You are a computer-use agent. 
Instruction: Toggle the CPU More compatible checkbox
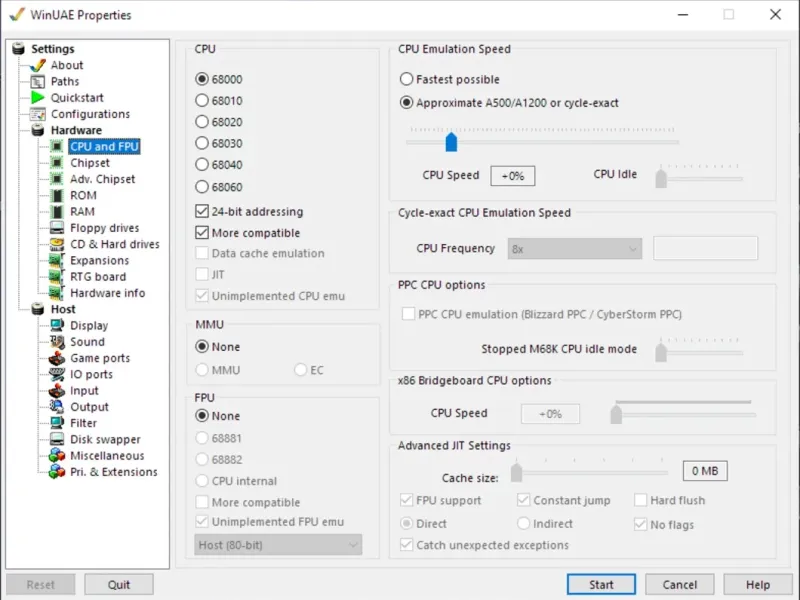coord(202,233)
